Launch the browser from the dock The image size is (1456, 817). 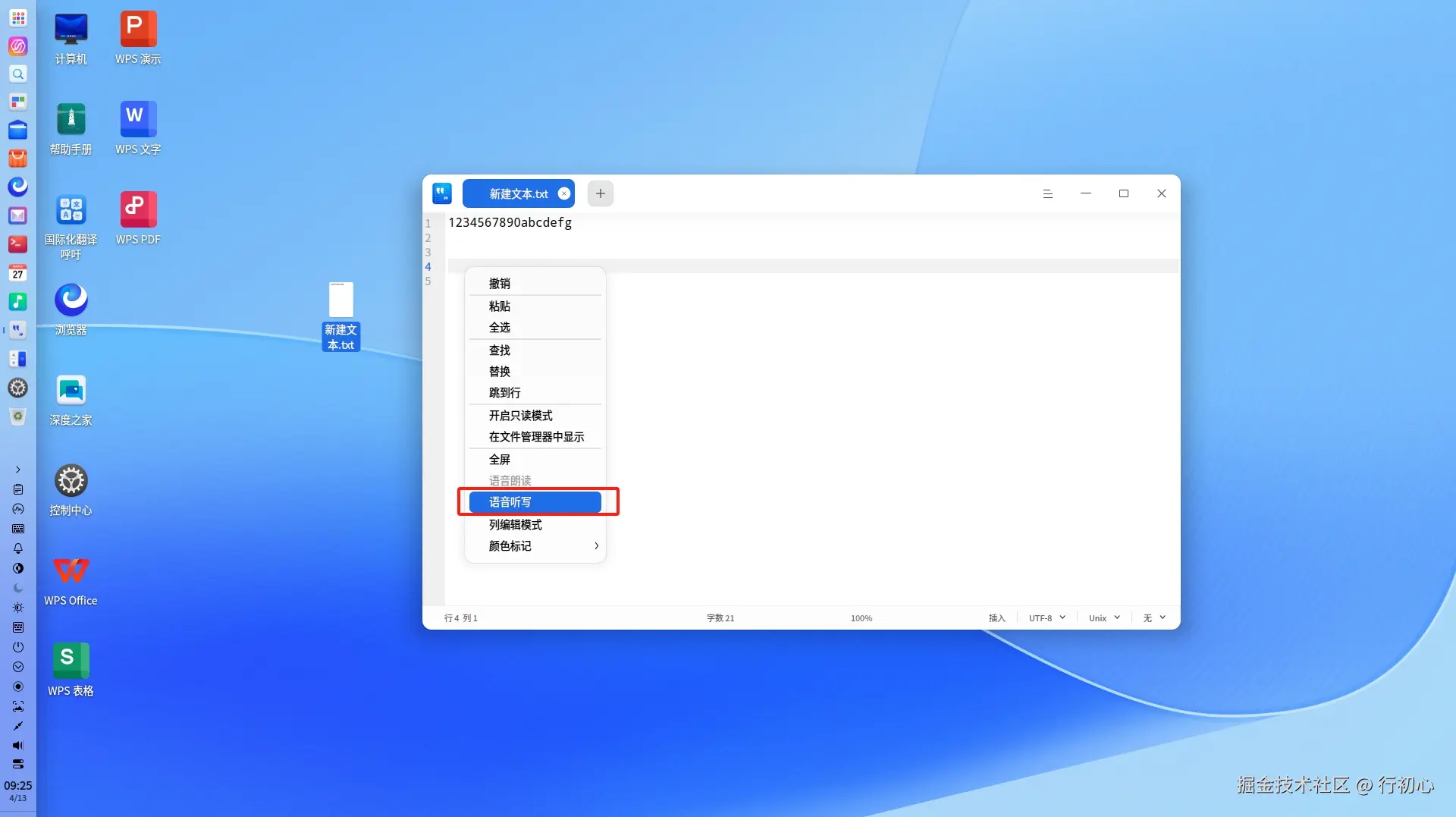(x=18, y=187)
